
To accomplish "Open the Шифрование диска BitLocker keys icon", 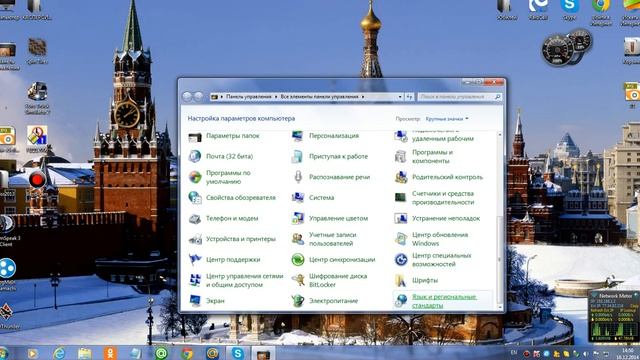I will tap(298, 280).
